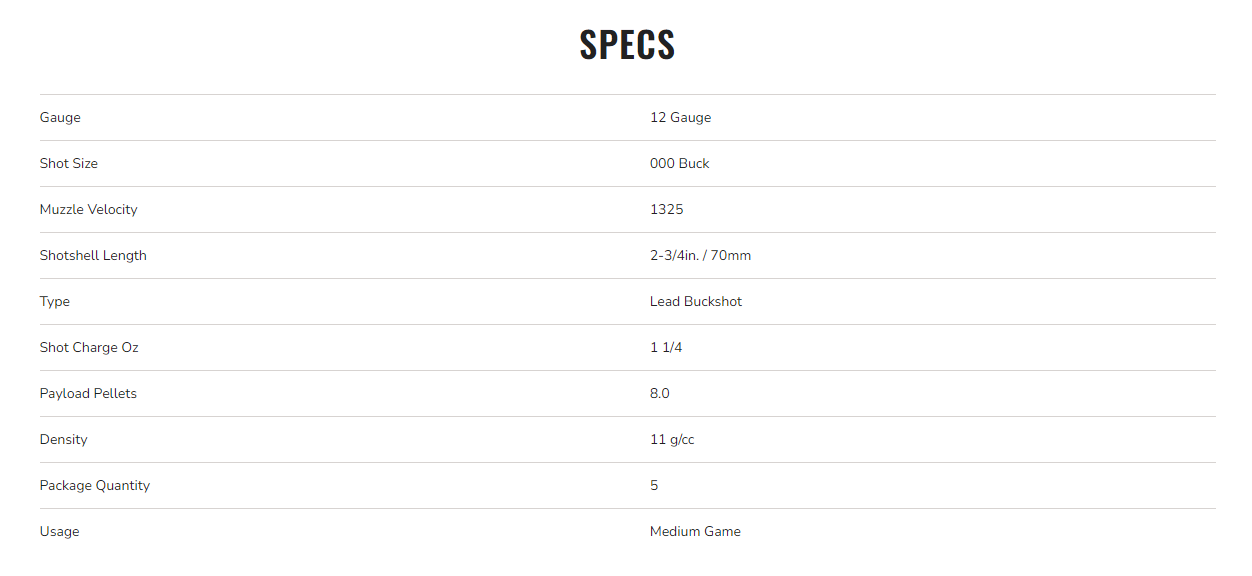Click the 000 Buck shot size value
The height and width of the screenshot is (576, 1252).
pyautogui.click(x=679, y=163)
